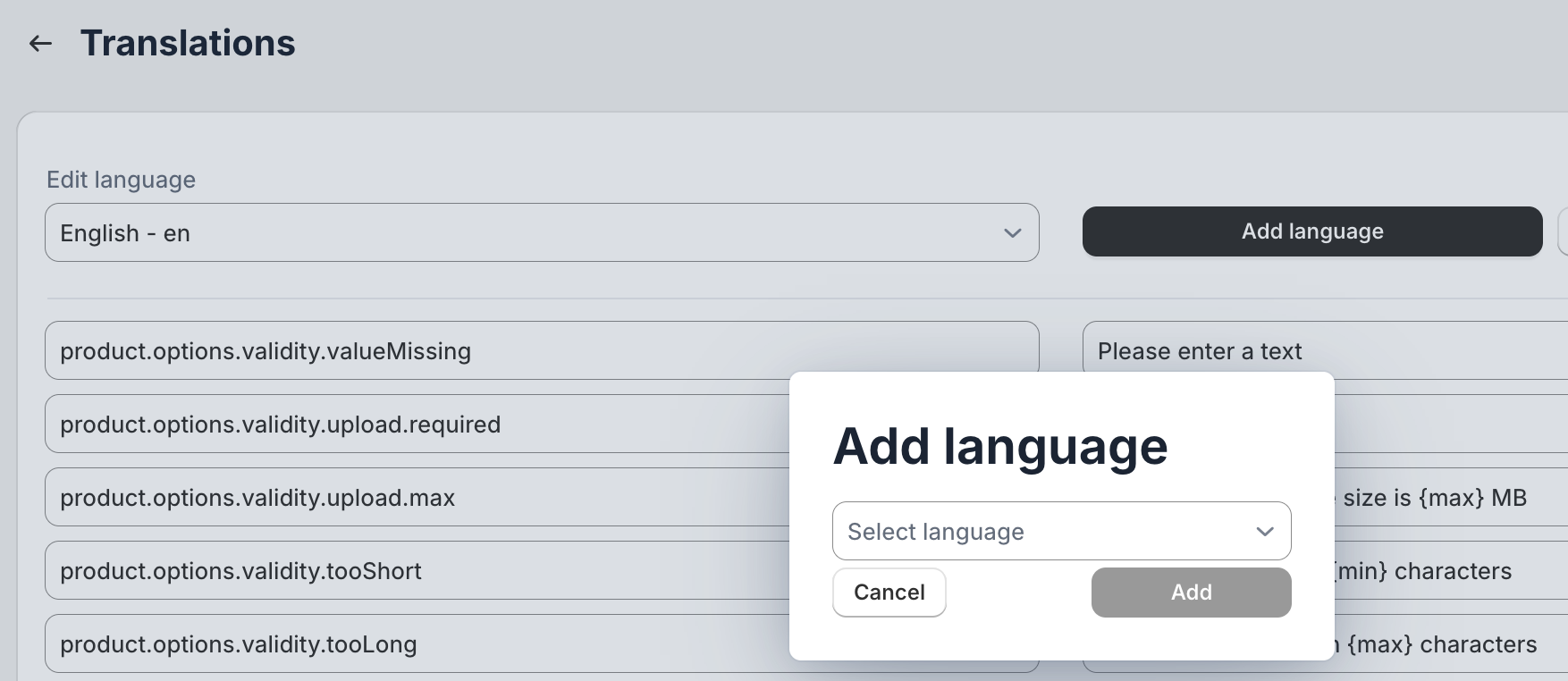1568x681 pixels.
Task: Click the translation value field for upload.required
Action: coord(1448,425)
